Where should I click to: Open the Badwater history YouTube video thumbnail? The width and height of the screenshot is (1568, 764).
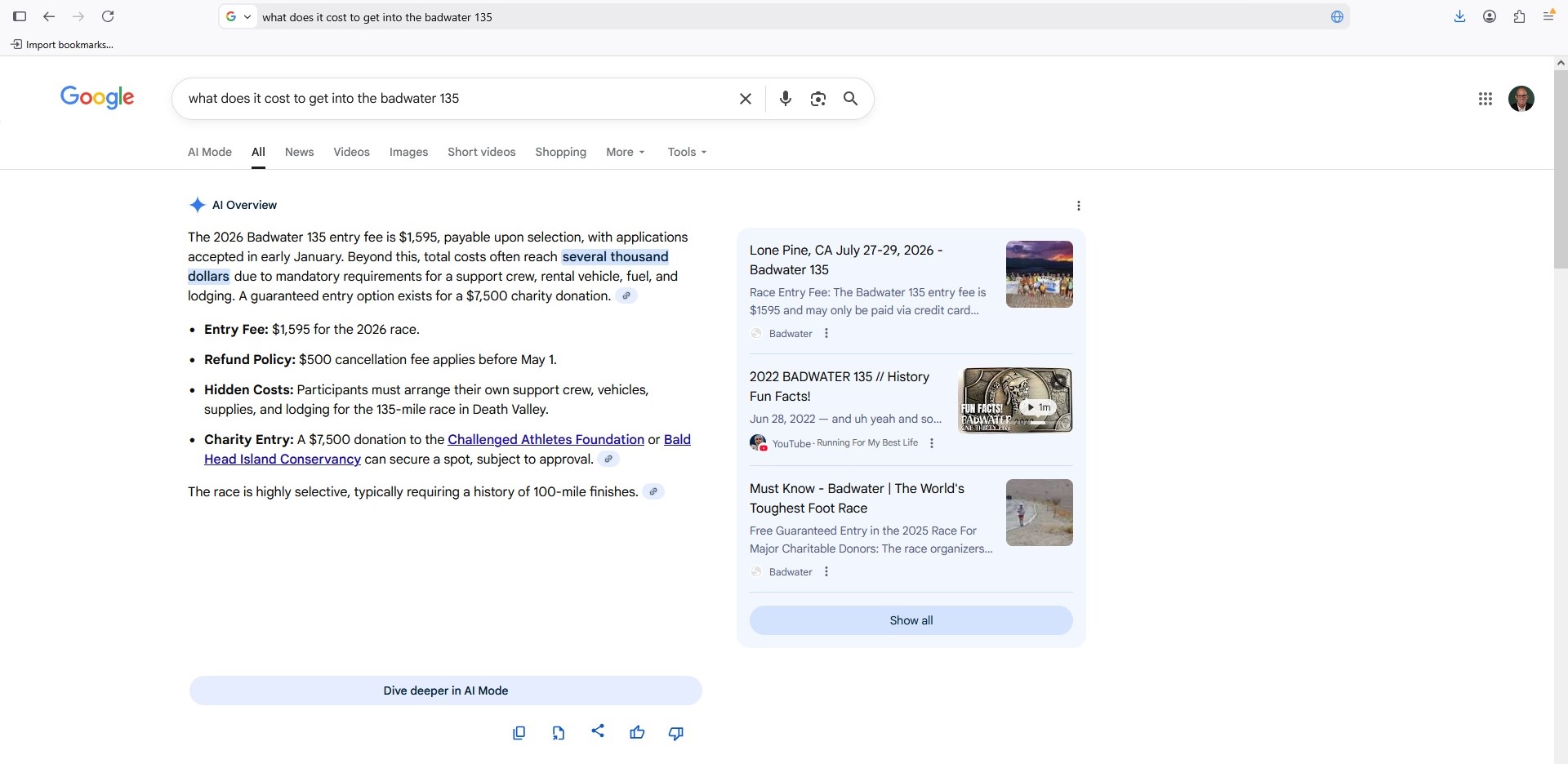1014,400
